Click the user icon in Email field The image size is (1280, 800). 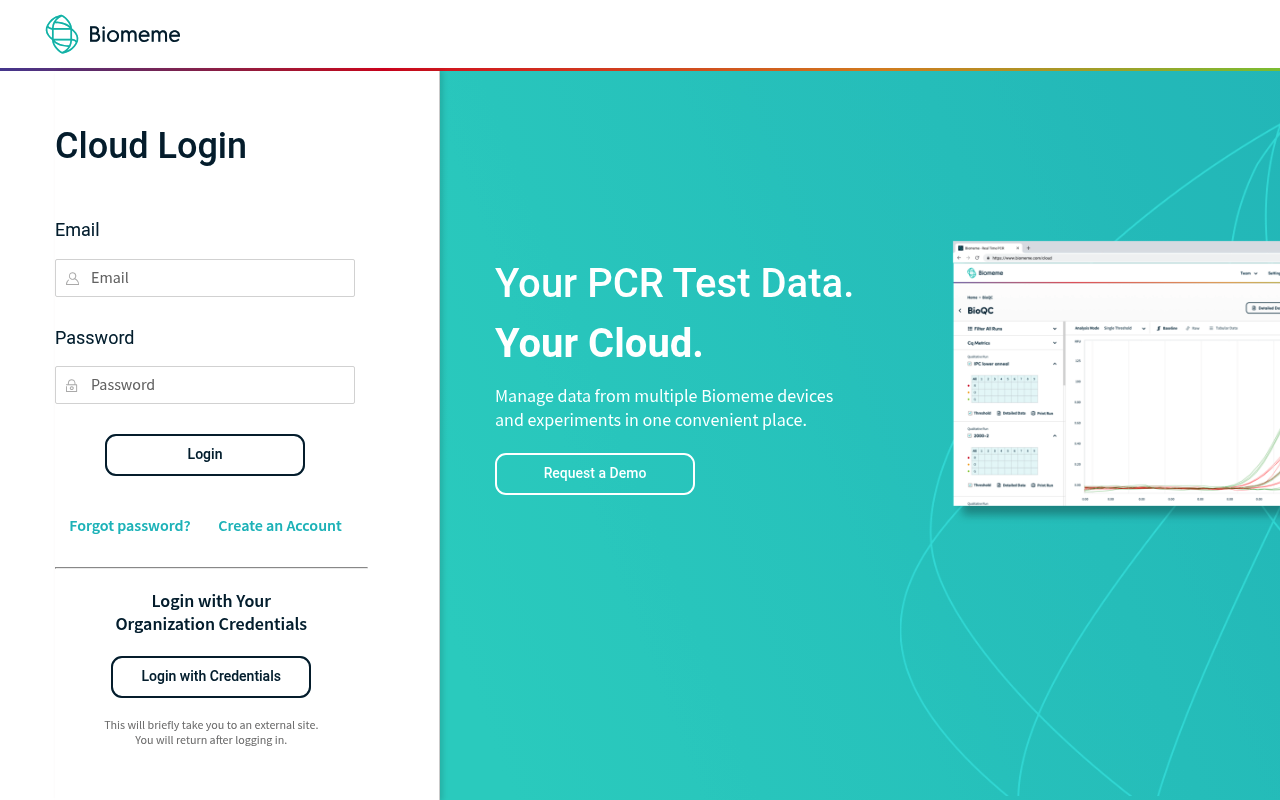point(72,279)
